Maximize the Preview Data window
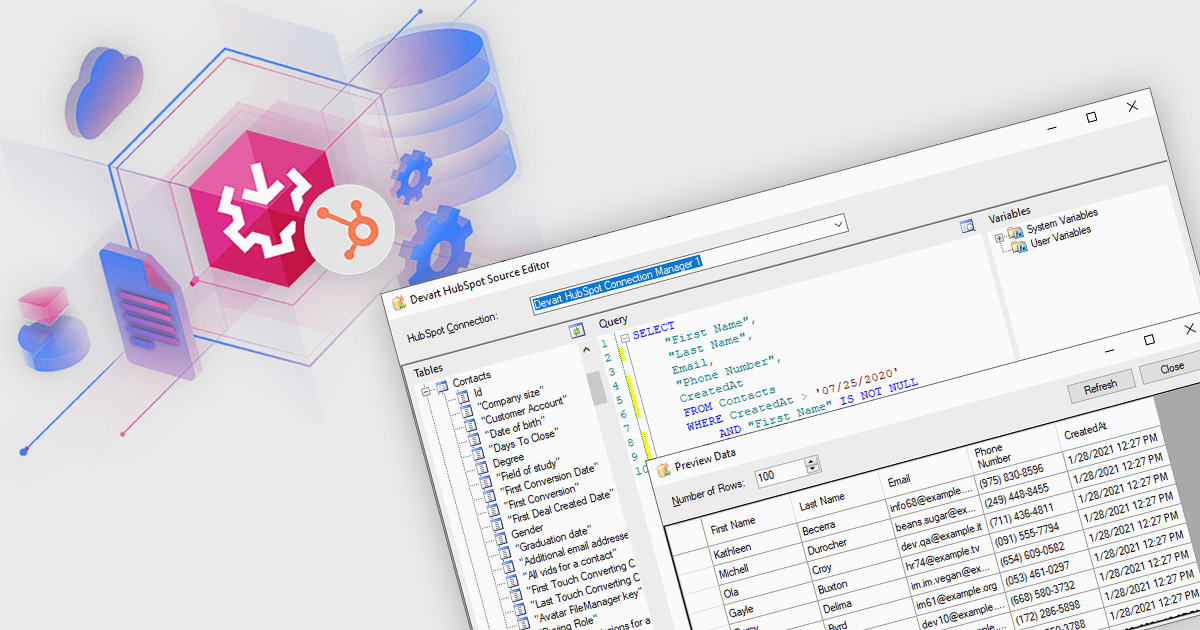Image resolution: width=1200 pixels, height=630 pixels. [x=1150, y=340]
